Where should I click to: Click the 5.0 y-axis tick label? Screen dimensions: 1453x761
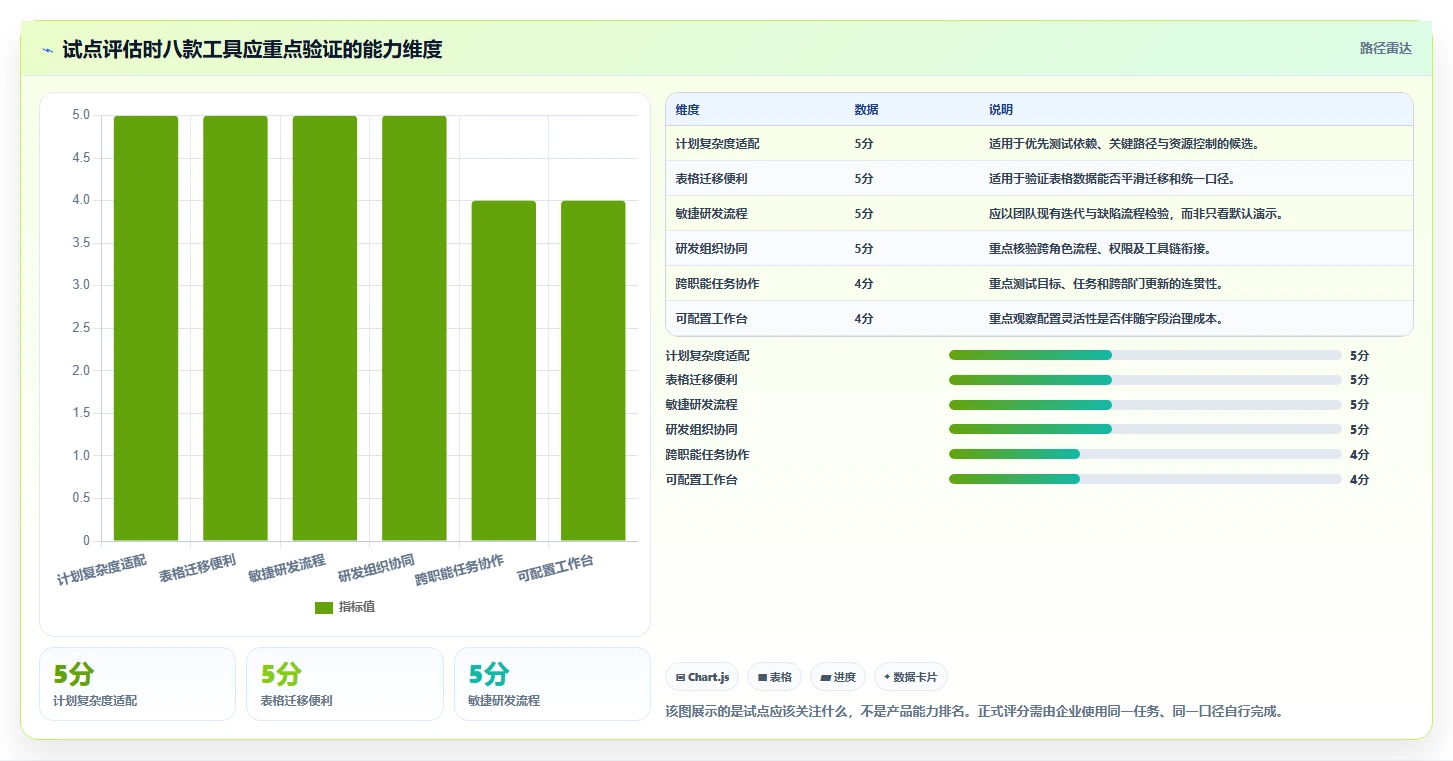click(81, 115)
